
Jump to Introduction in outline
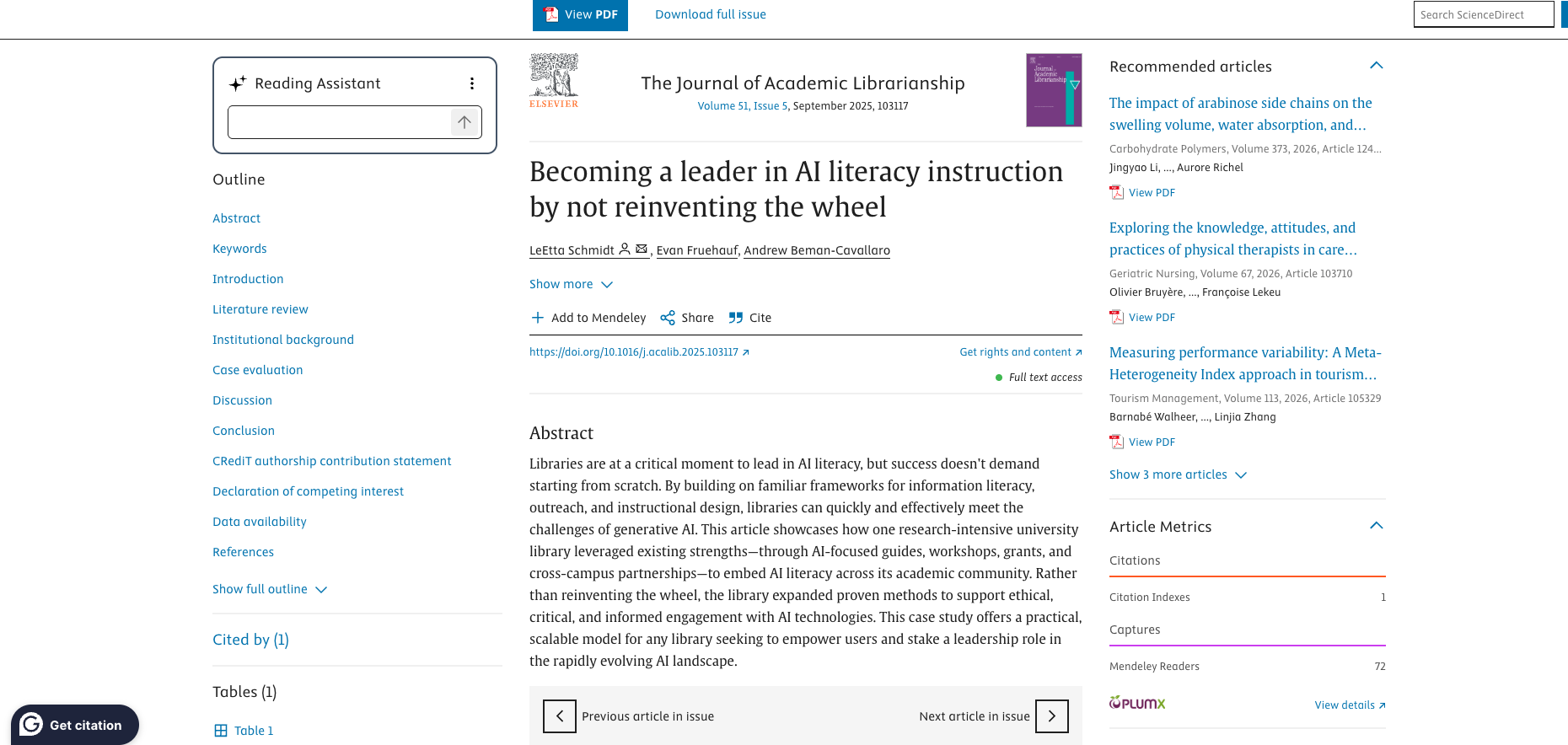click(248, 279)
